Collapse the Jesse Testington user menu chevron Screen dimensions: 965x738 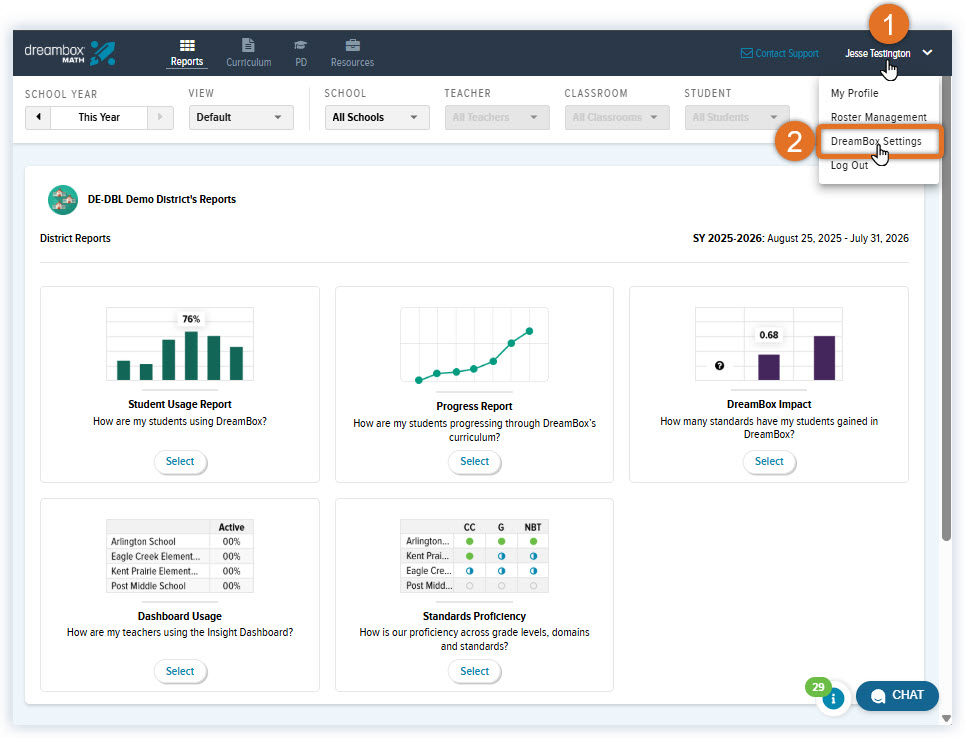click(x=927, y=53)
